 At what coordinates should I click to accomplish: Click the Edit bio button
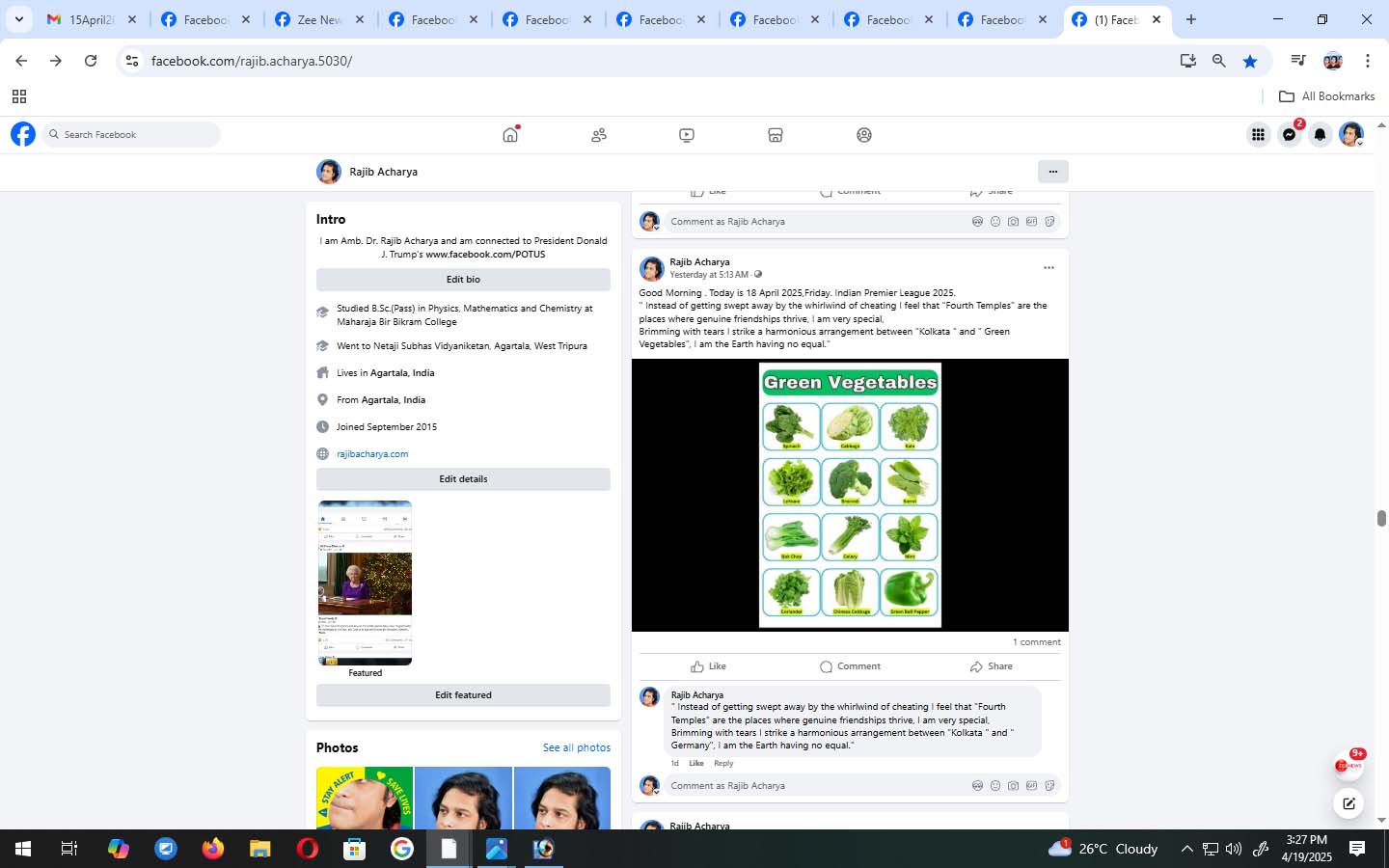tap(463, 280)
